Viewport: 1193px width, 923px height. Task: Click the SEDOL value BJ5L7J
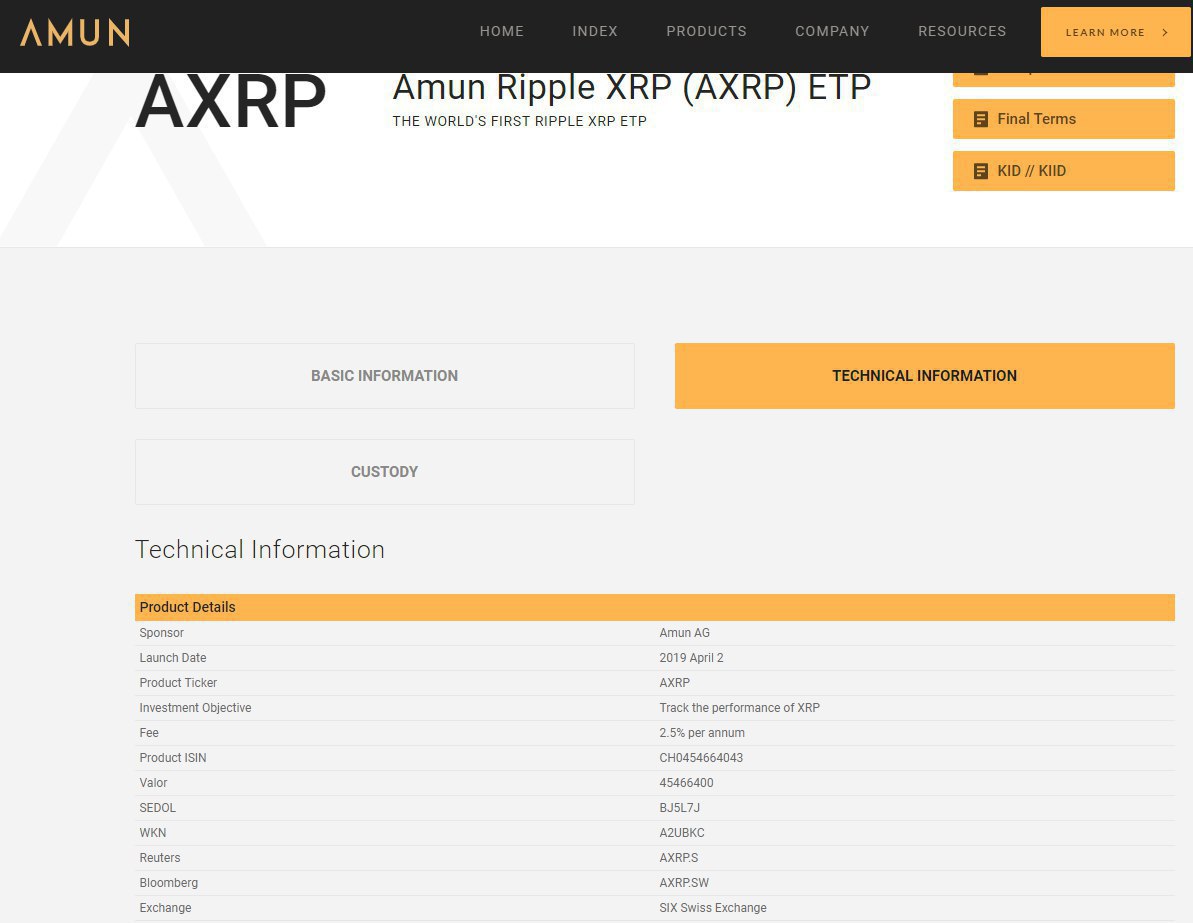pos(679,808)
